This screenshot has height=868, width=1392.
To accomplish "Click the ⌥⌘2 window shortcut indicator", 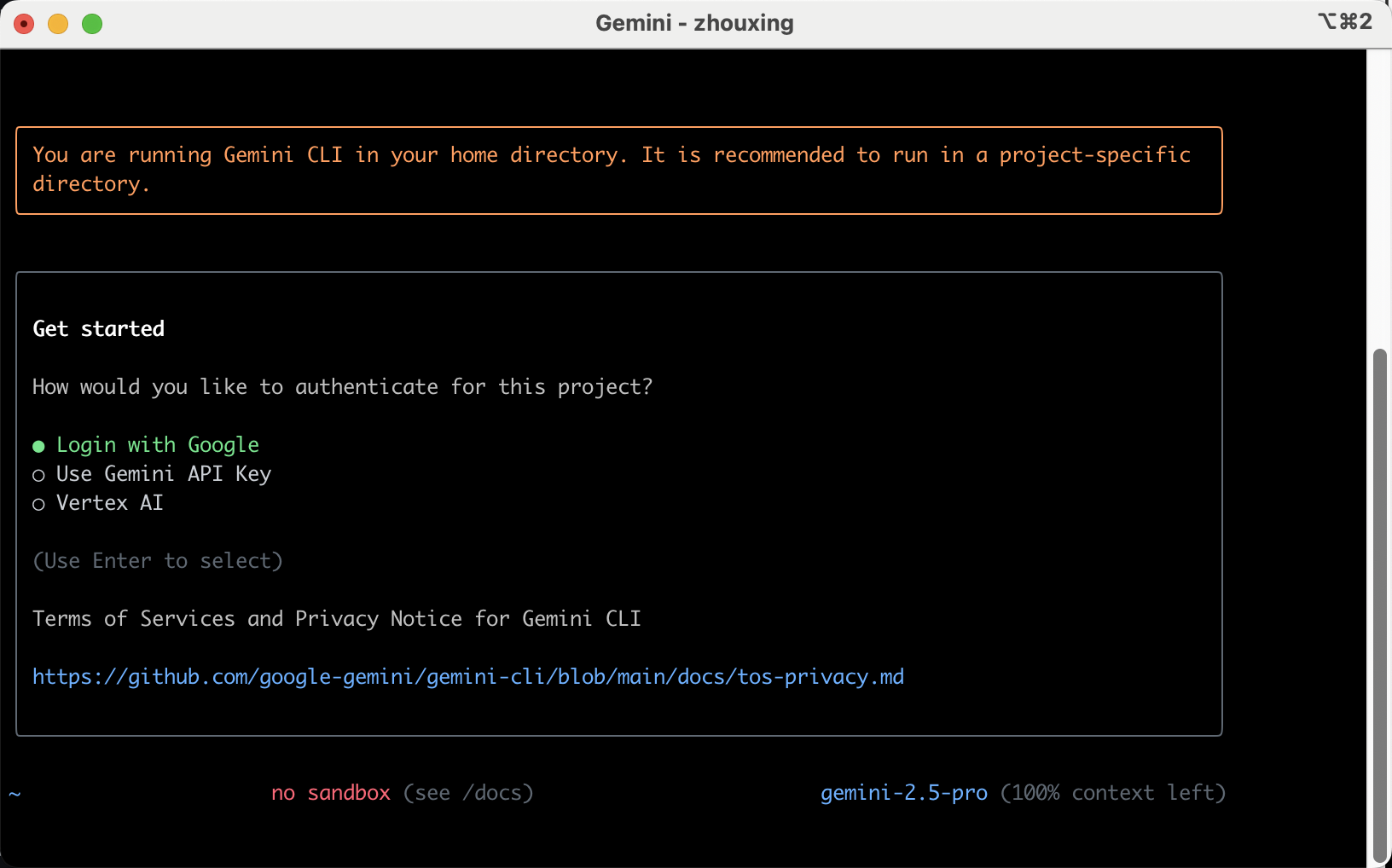I will coord(1344,21).
